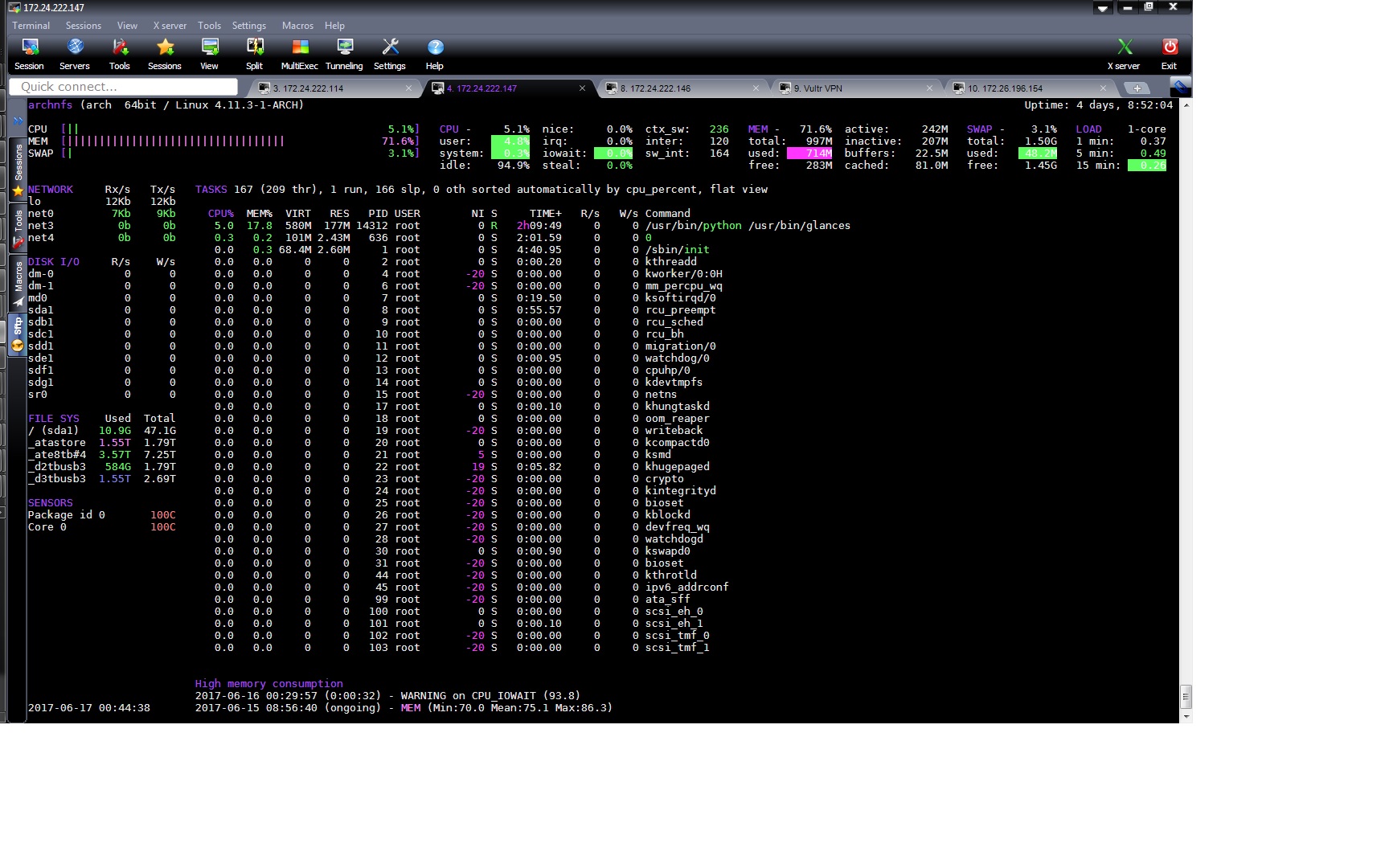This screenshot has width=1389, height=868.
Task: Toggle the Macros sidebar panel
Action: click(17, 277)
